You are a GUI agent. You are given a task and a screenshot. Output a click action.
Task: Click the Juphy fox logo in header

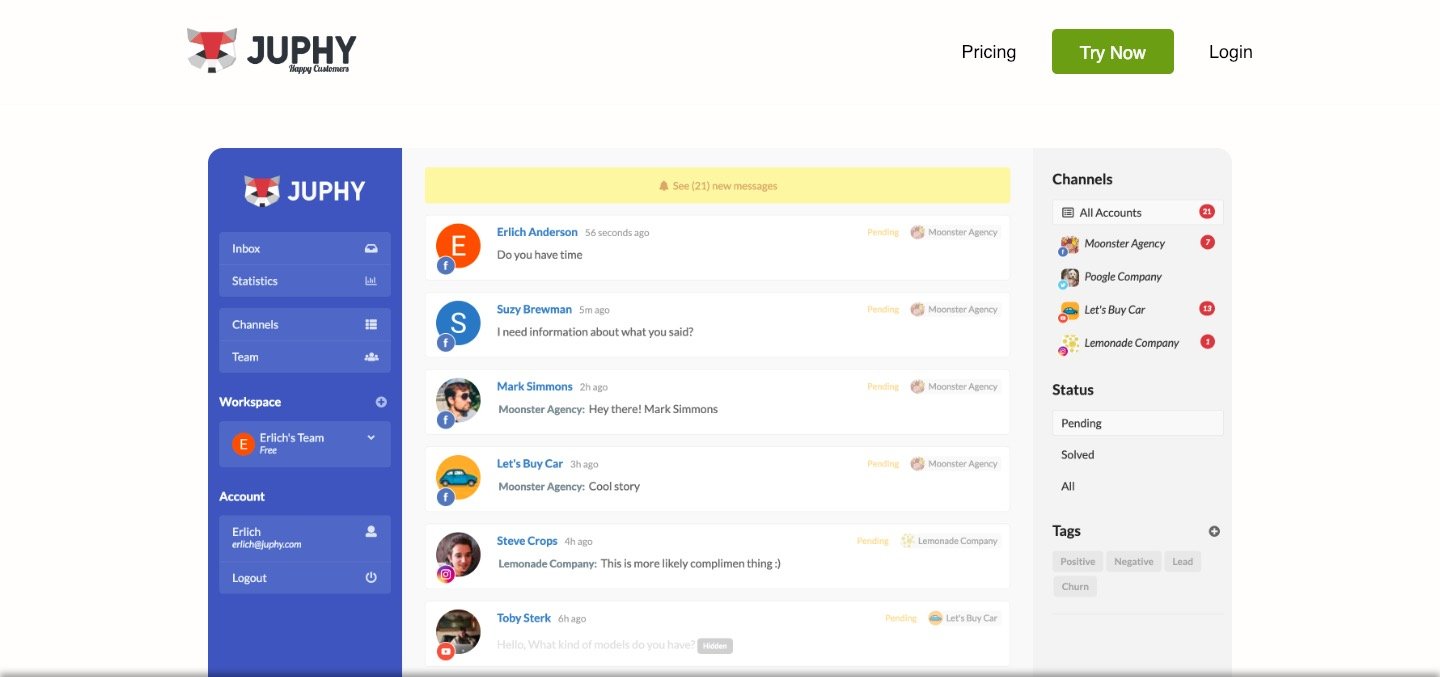[212, 50]
